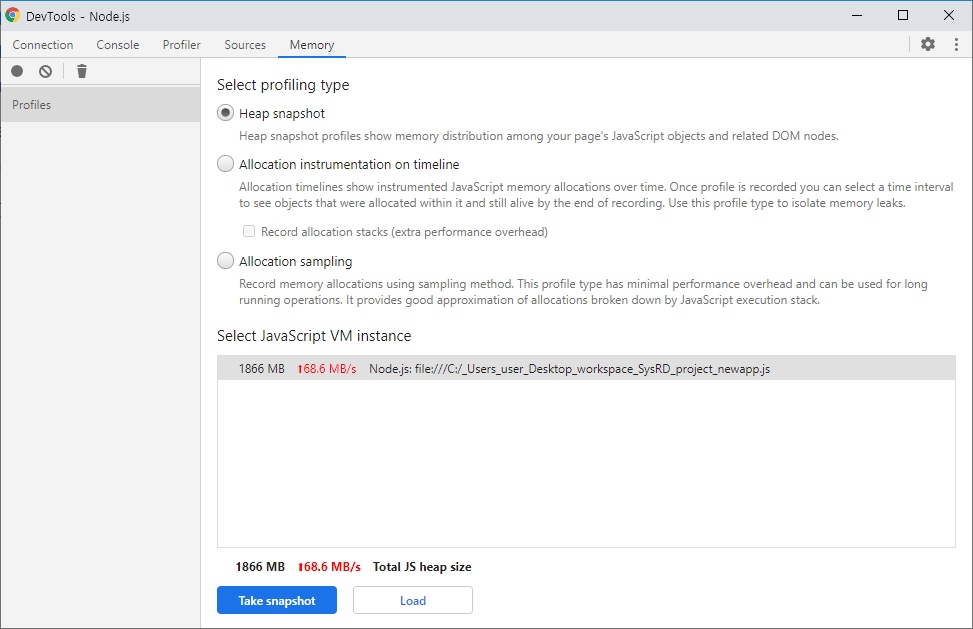Click the Heap snapshot description text

point(539,136)
